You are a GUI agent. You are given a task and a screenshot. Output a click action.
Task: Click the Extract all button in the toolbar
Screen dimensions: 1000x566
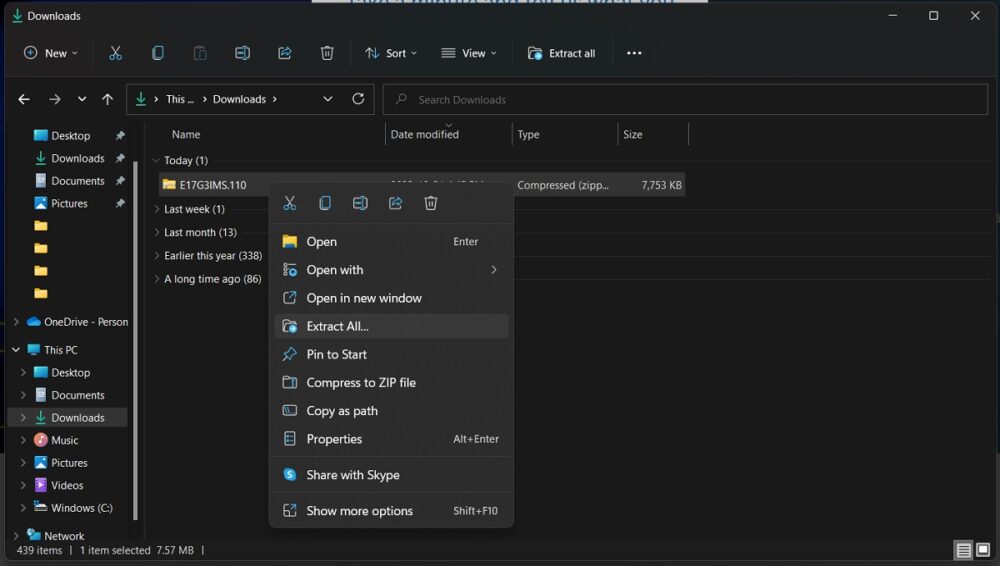pos(561,53)
